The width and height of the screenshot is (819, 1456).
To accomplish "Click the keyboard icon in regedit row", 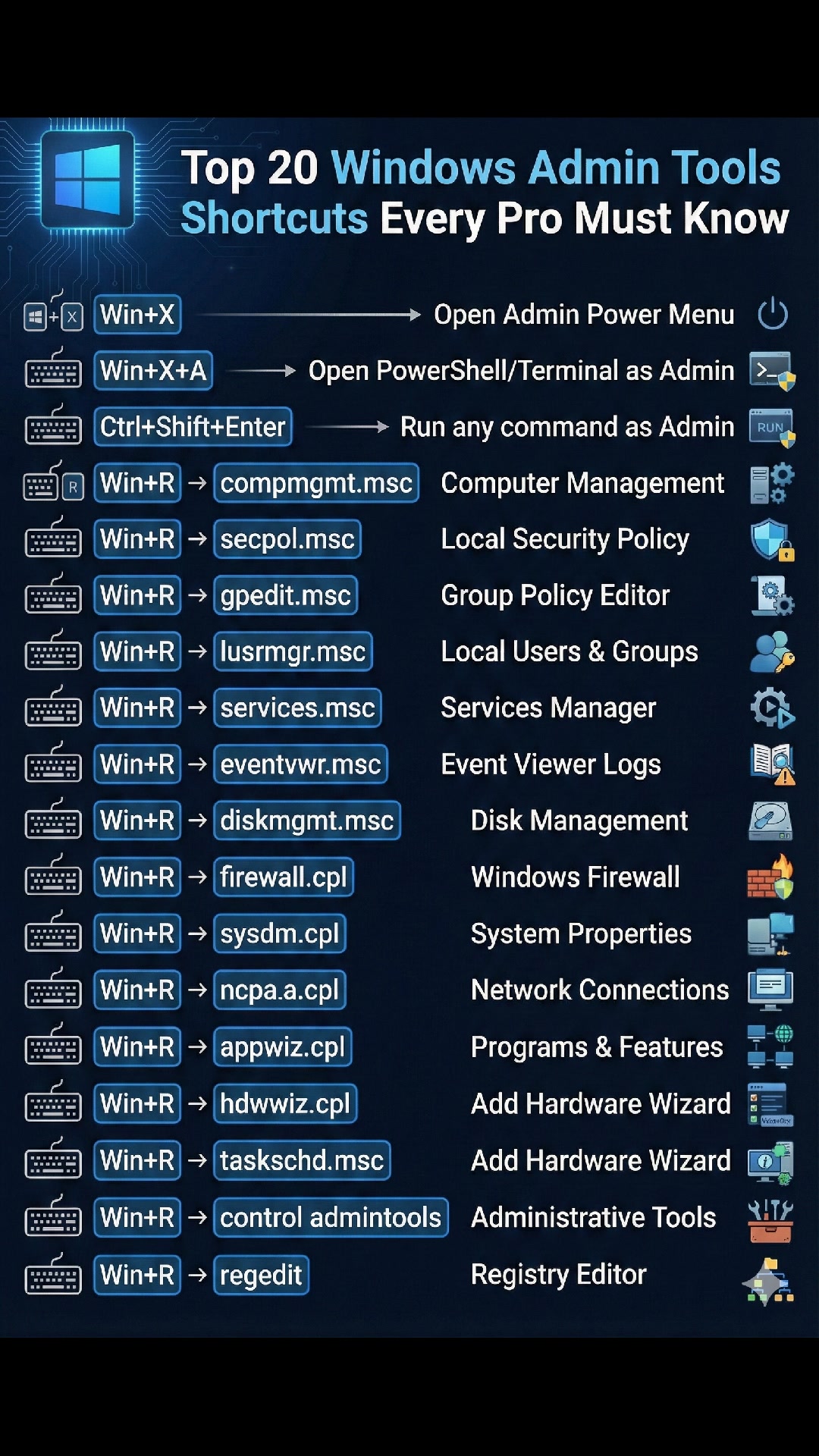I will (x=53, y=1274).
